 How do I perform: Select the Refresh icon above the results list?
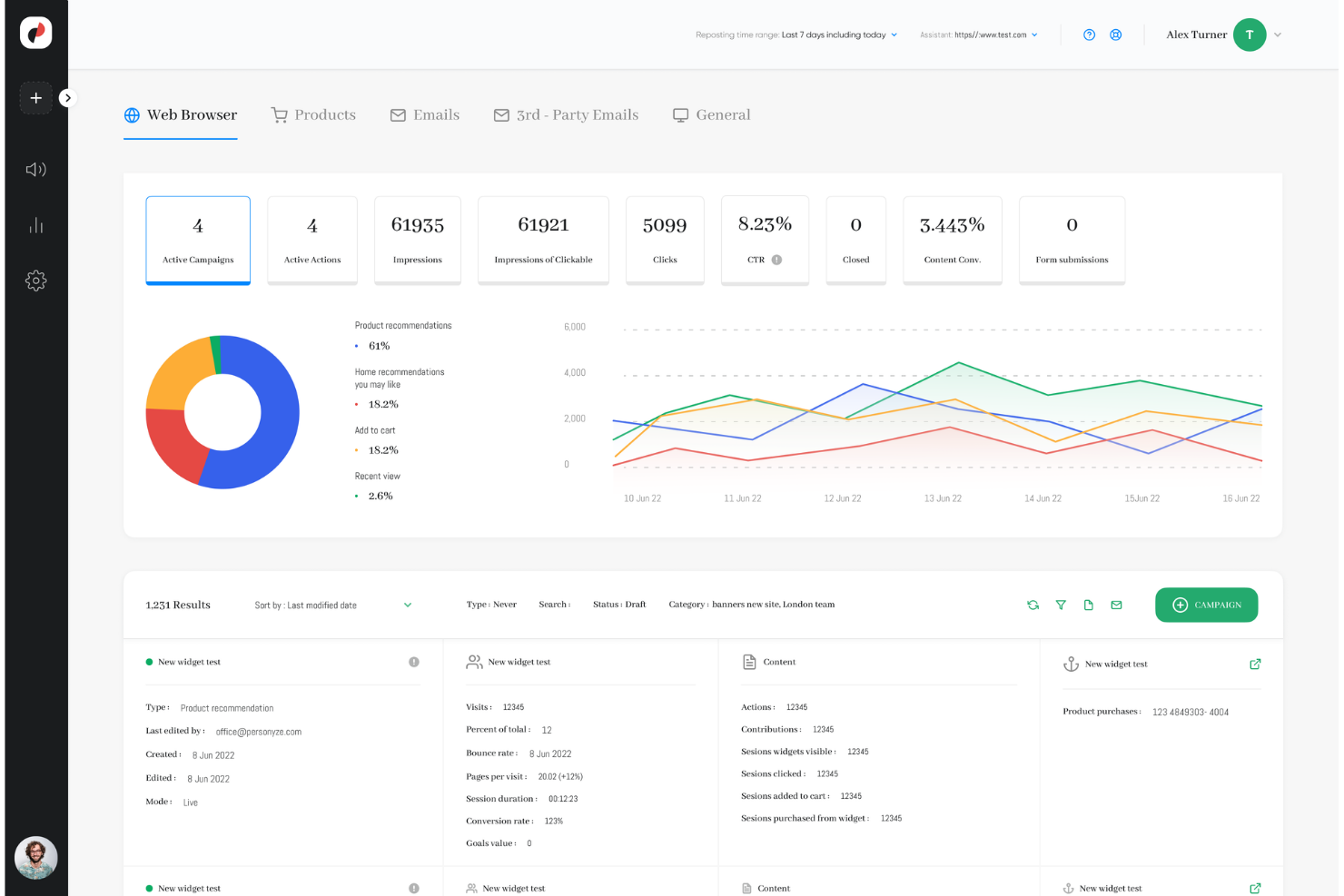coord(1033,605)
